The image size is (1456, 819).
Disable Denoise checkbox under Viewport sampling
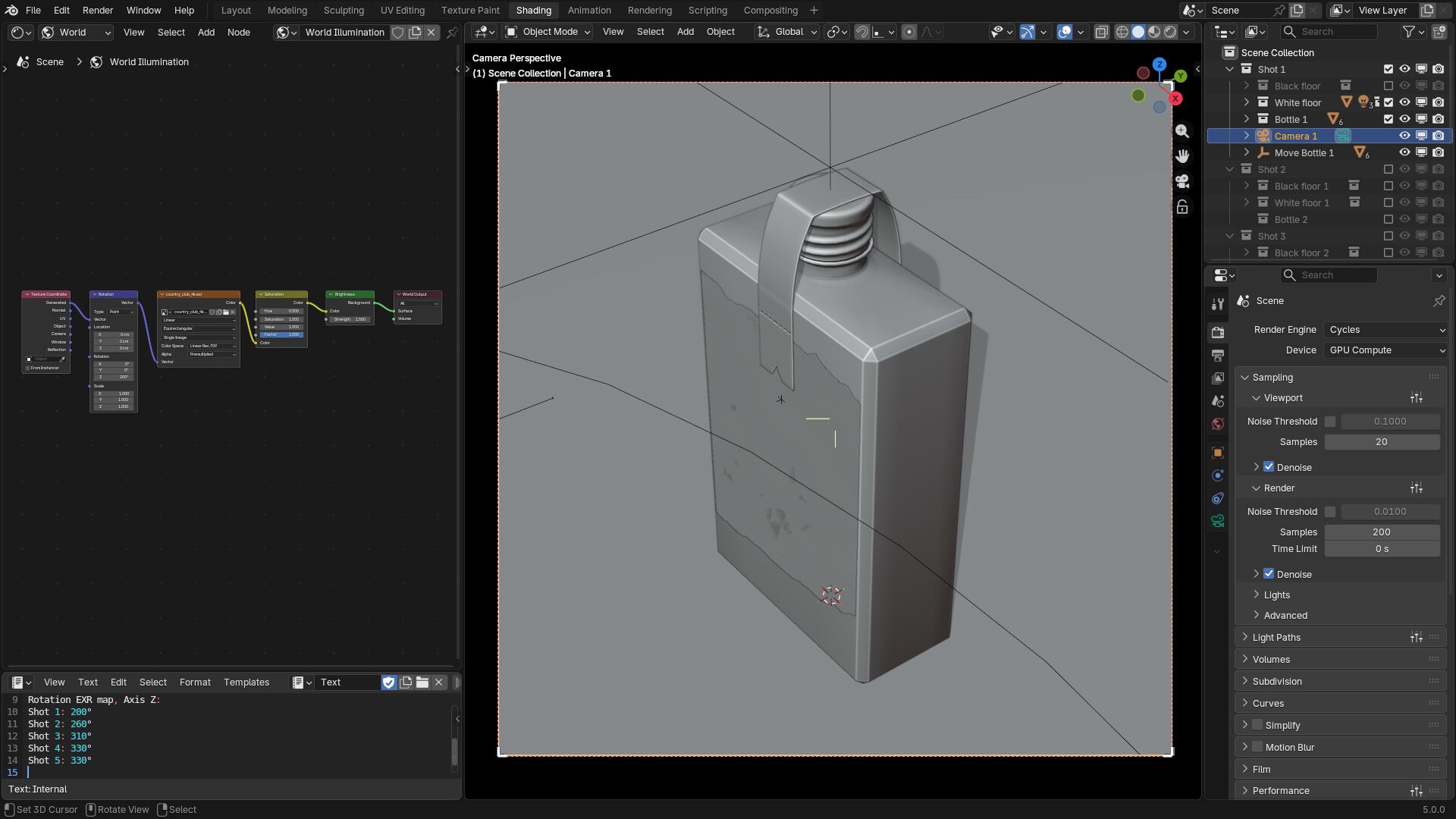click(1269, 467)
